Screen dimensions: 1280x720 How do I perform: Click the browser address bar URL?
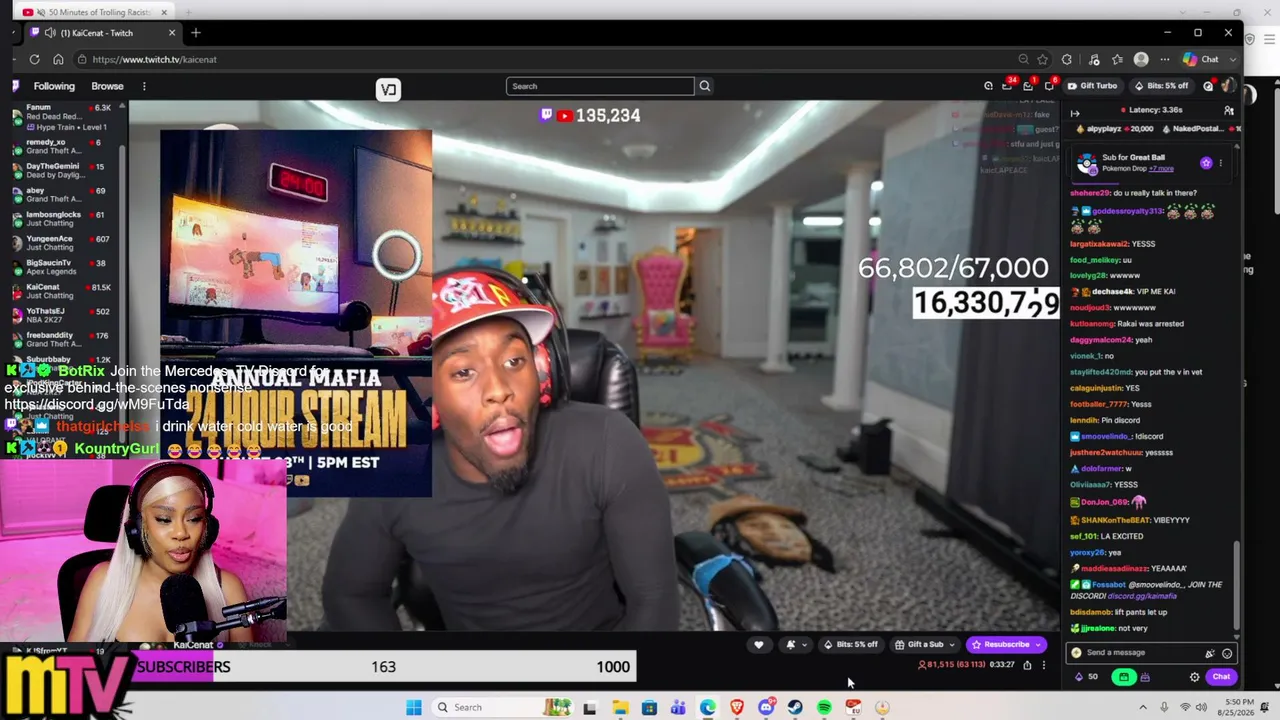154,59
